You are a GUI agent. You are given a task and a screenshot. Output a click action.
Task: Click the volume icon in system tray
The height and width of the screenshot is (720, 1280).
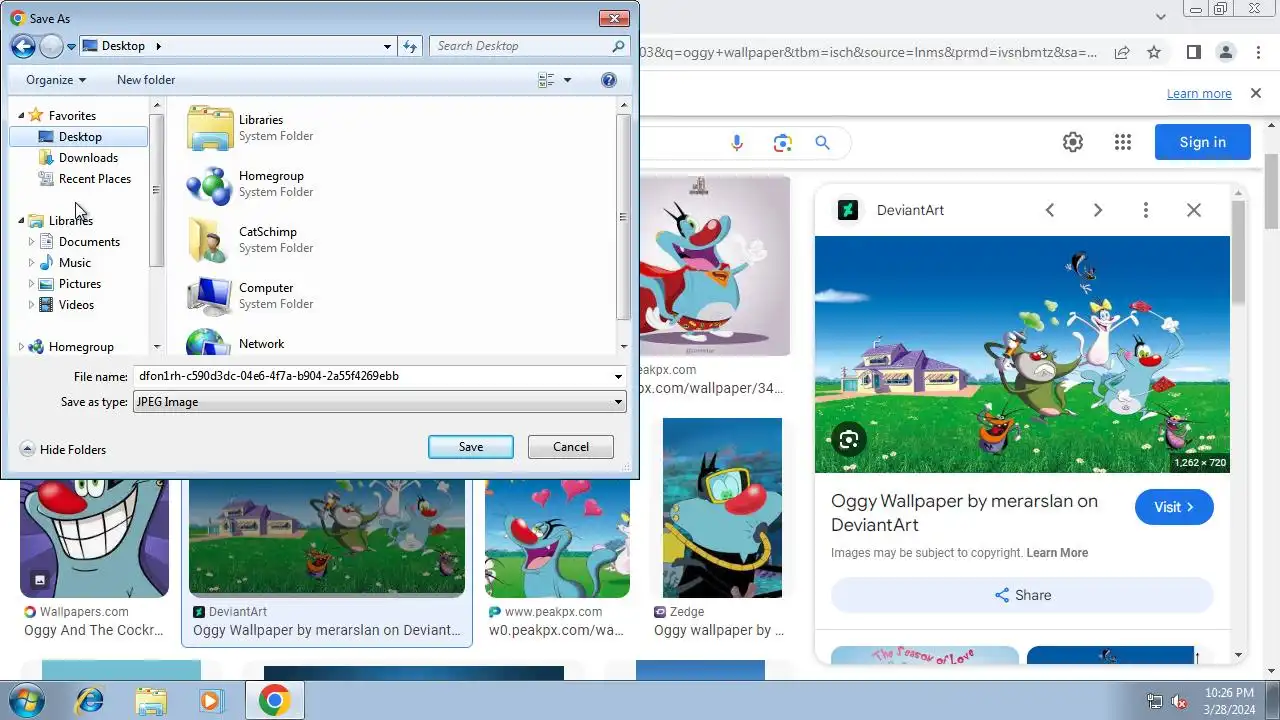(x=1180, y=701)
